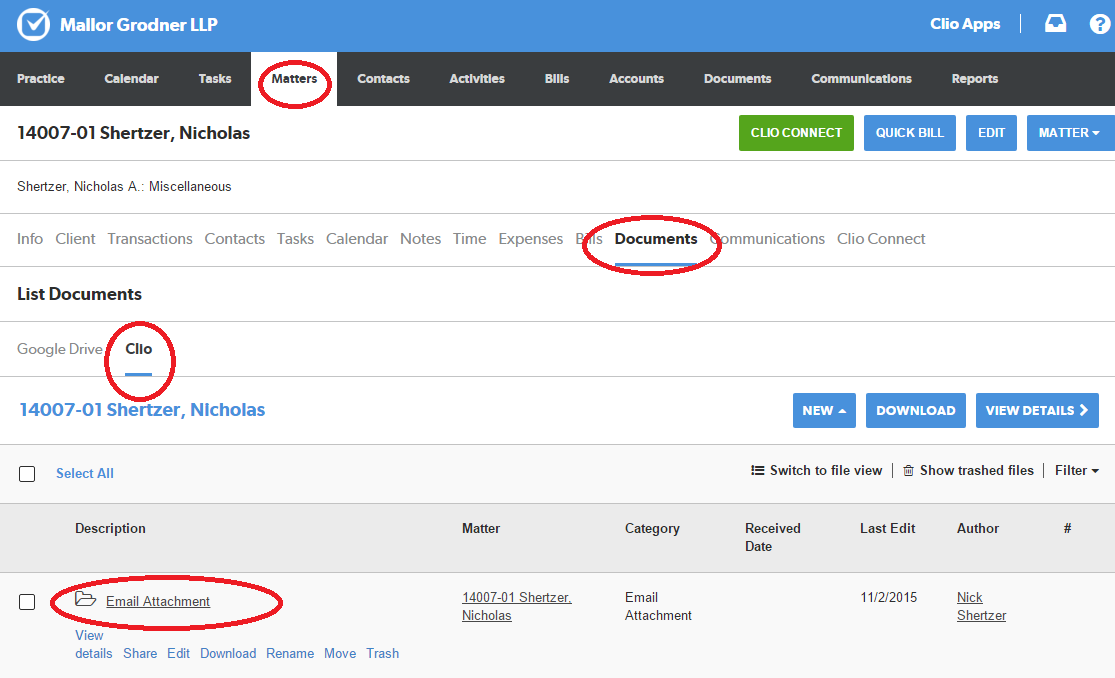This screenshot has width=1115, height=678.
Task: Sort by the Category column header
Action: tap(652, 529)
